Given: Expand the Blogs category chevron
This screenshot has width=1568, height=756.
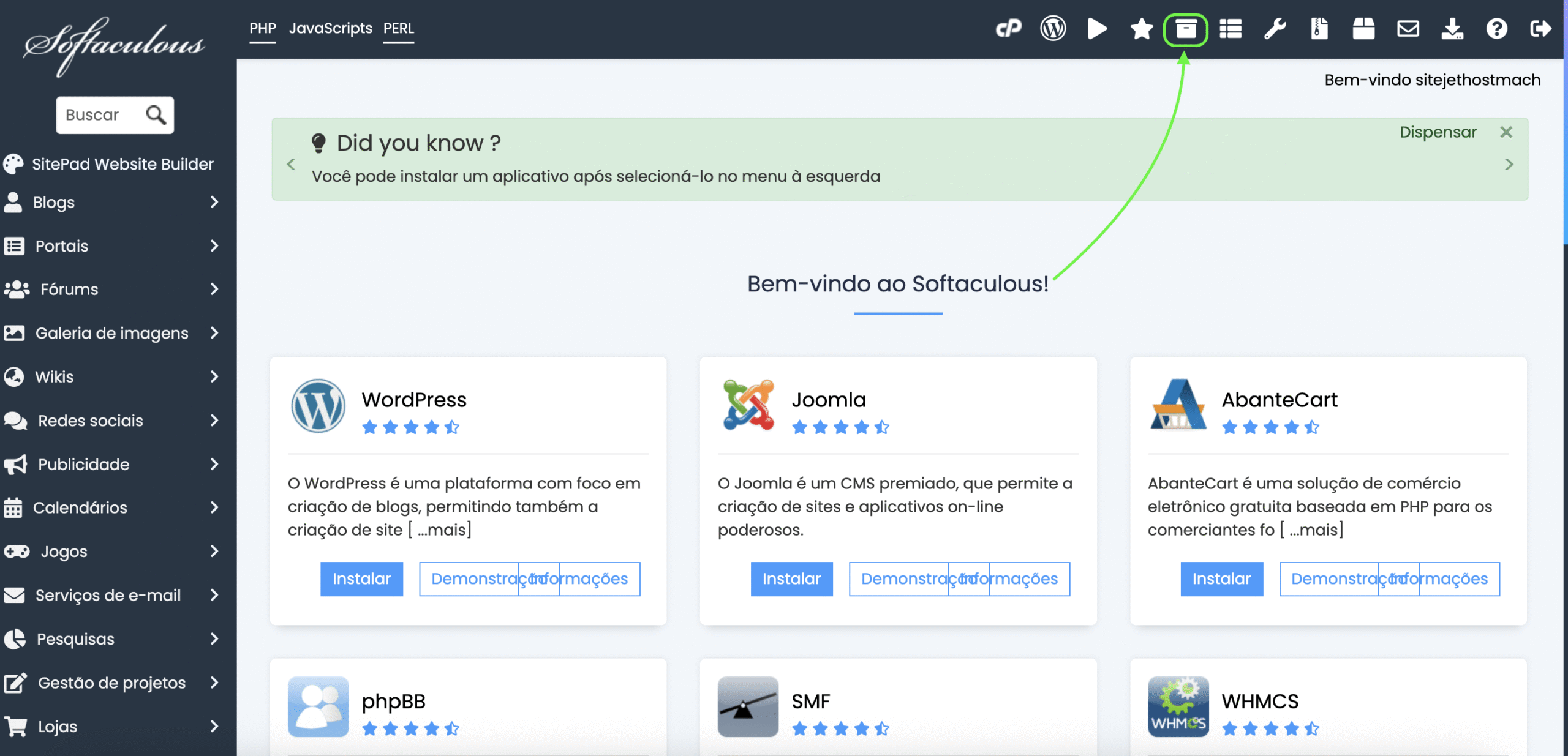Looking at the screenshot, I should [x=214, y=202].
